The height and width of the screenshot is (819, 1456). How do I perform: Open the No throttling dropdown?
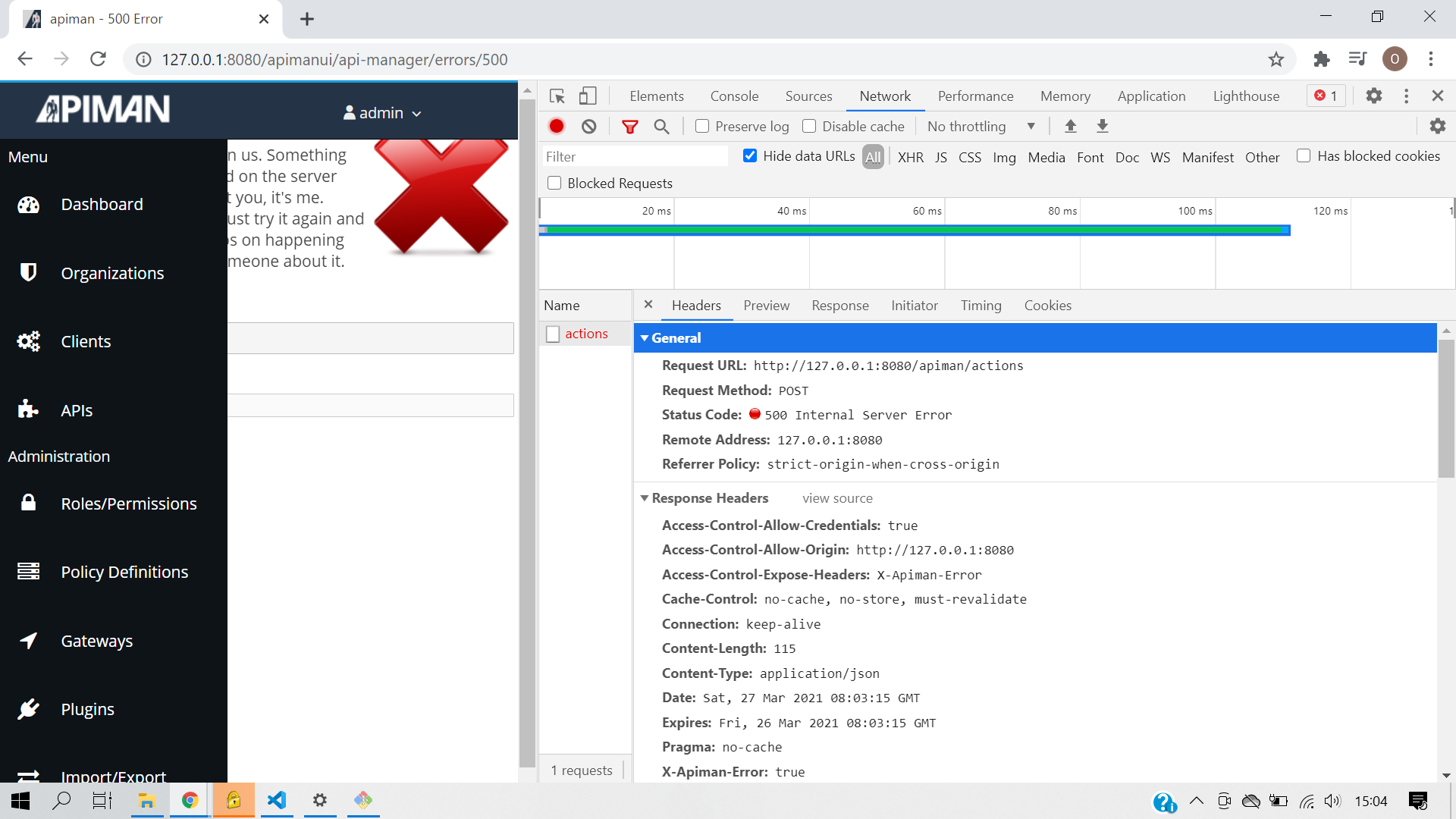(x=981, y=126)
